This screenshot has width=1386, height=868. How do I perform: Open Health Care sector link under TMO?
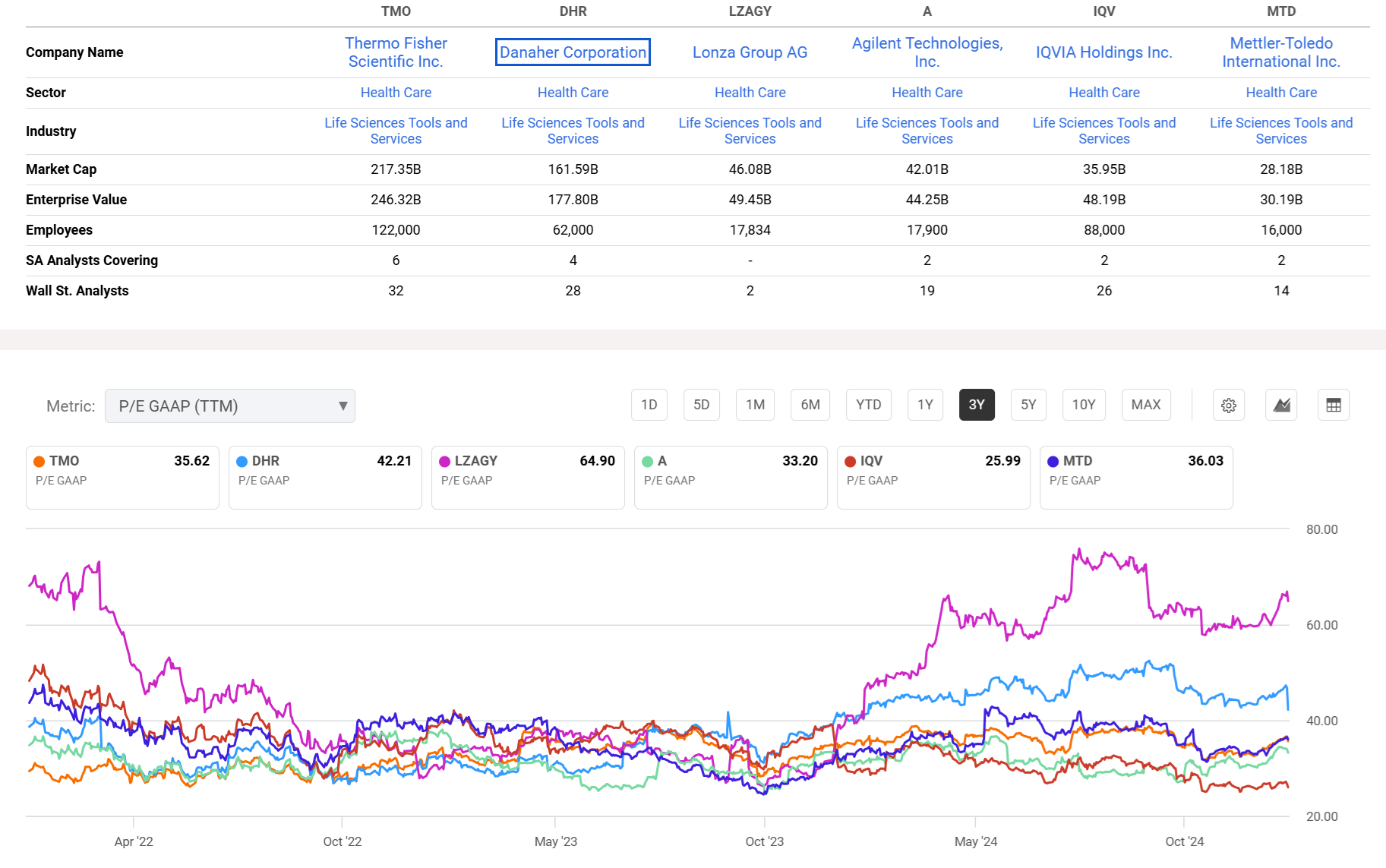click(x=396, y=92)
